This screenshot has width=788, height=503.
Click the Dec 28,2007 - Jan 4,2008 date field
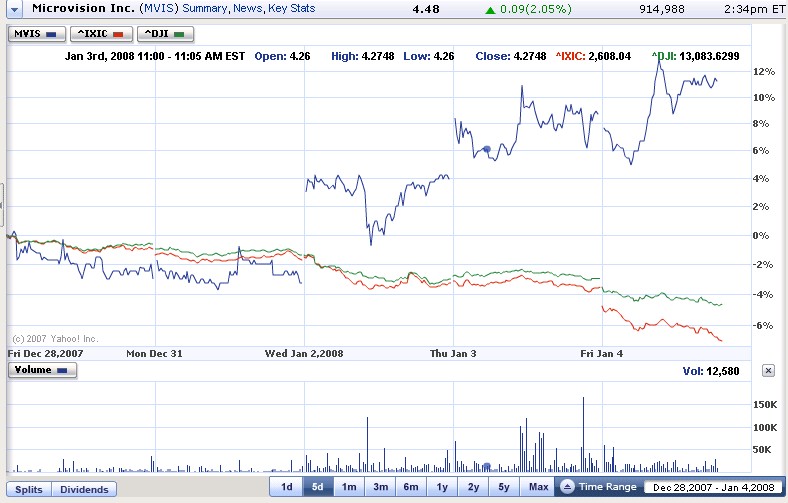[x=714, y=487]
